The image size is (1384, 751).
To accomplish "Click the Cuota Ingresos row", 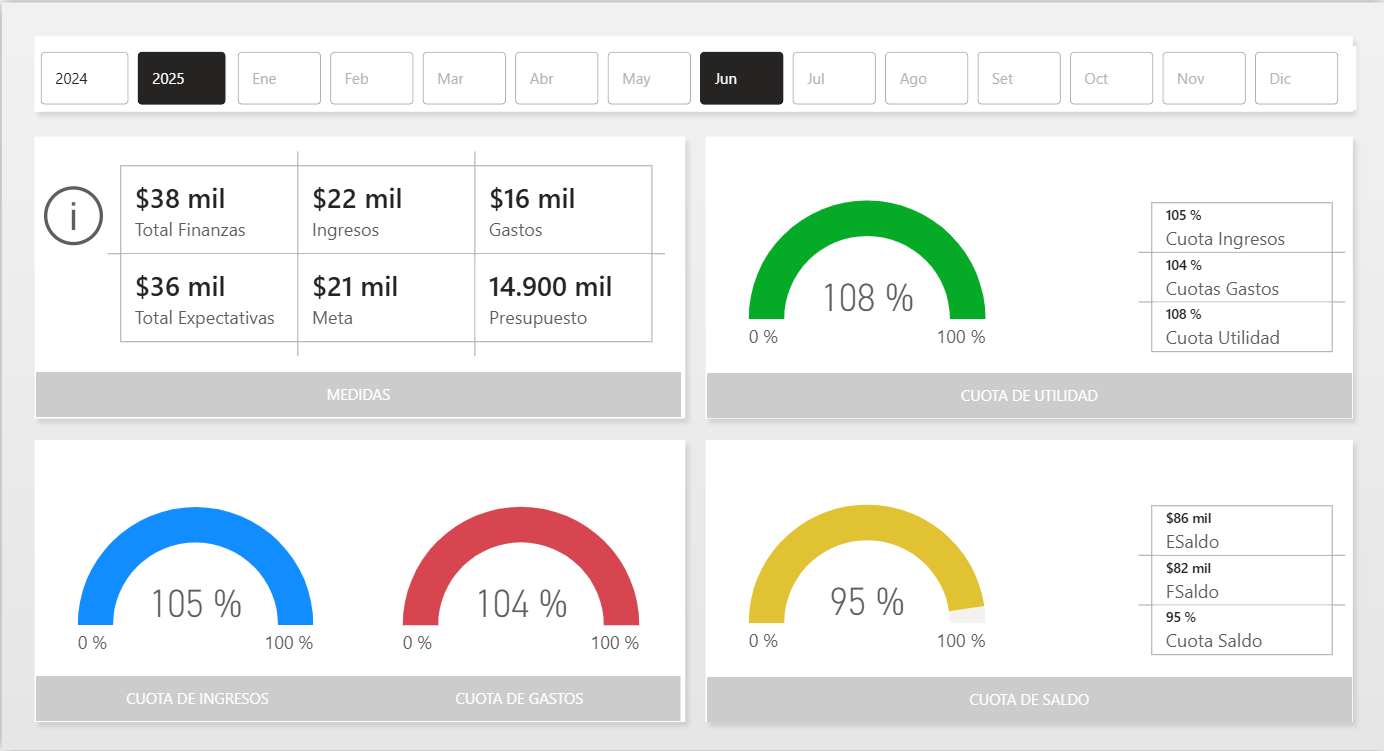I will [1241, 228].
